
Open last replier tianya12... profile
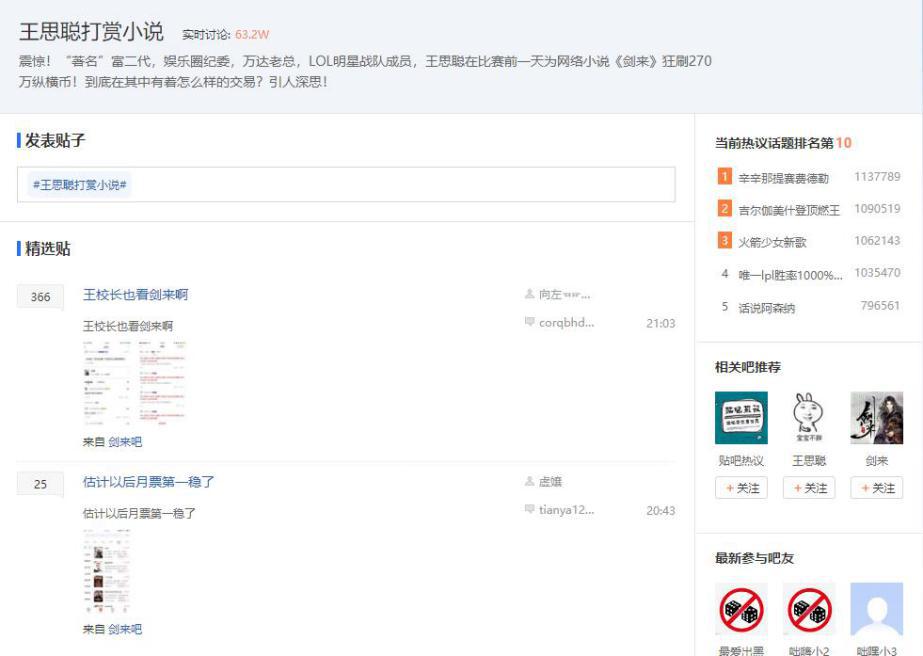[566, 510]
